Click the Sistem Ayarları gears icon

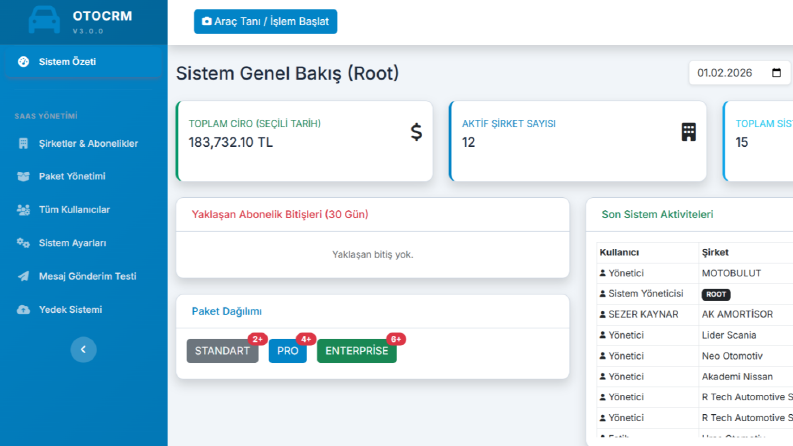pyautogui.click(x=23, y=243)
